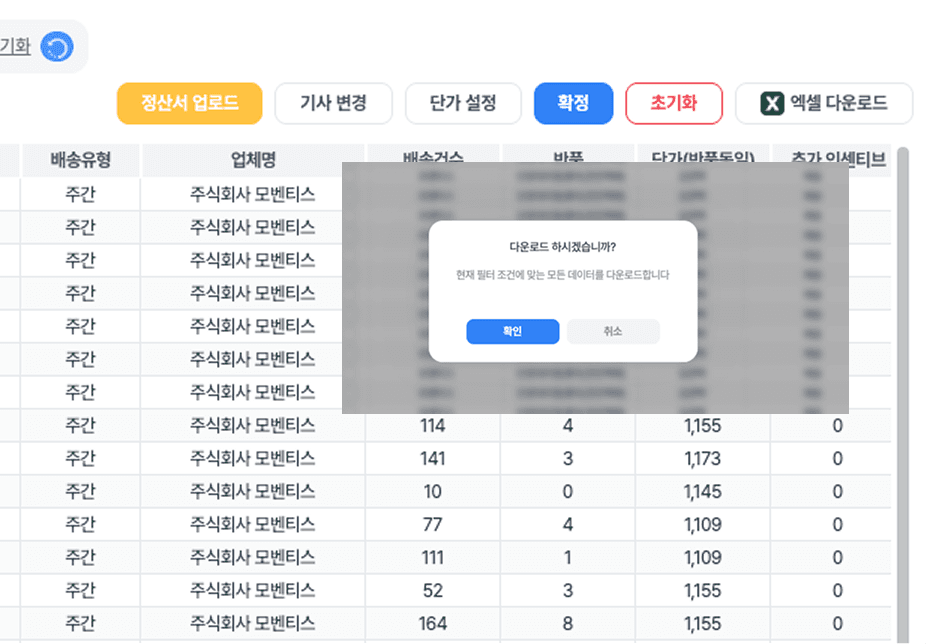This screenshot has width=926, height=644.
Task: Select the row showing 배송건수 141
Action: pos(430,458)
